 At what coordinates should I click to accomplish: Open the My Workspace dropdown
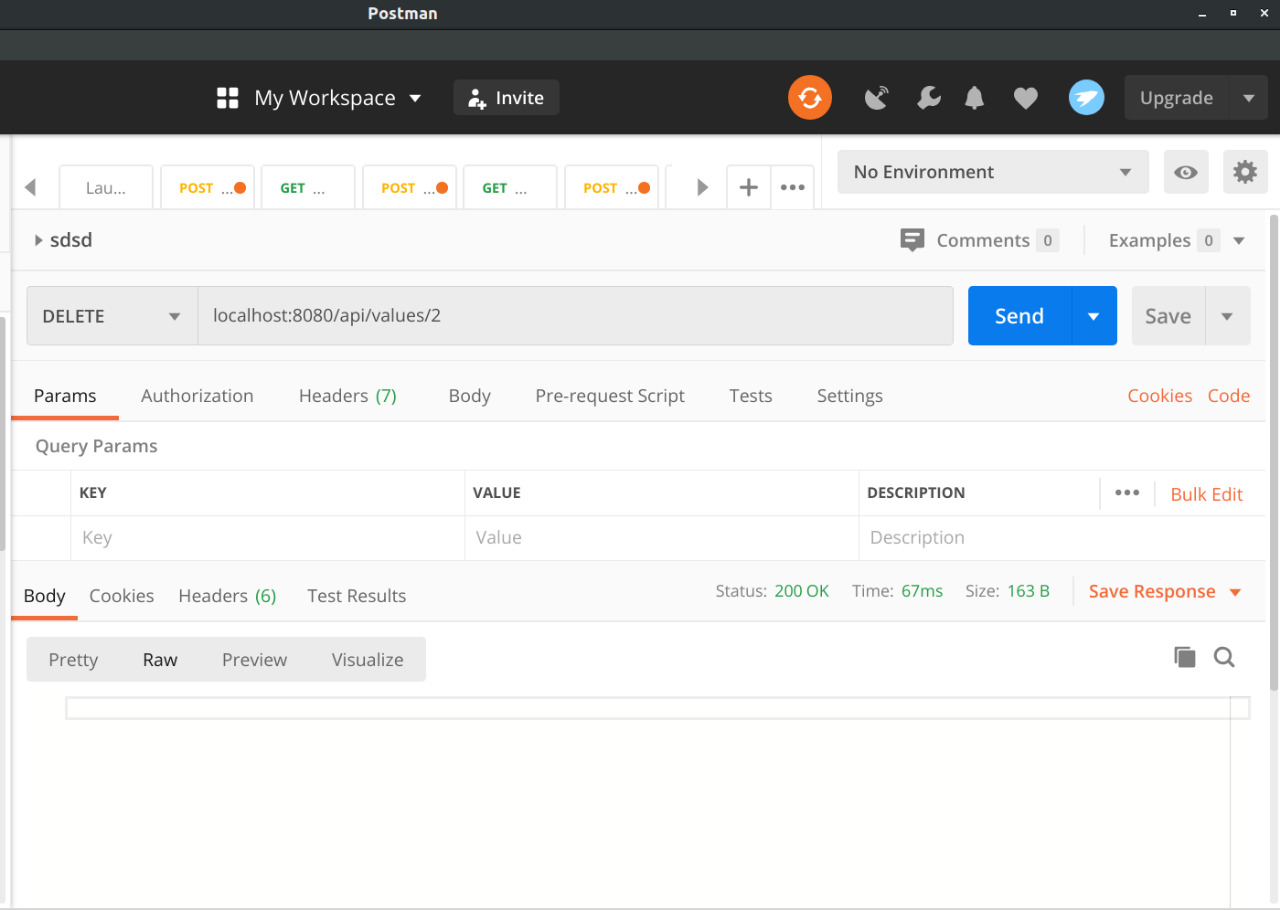(338, 98)
